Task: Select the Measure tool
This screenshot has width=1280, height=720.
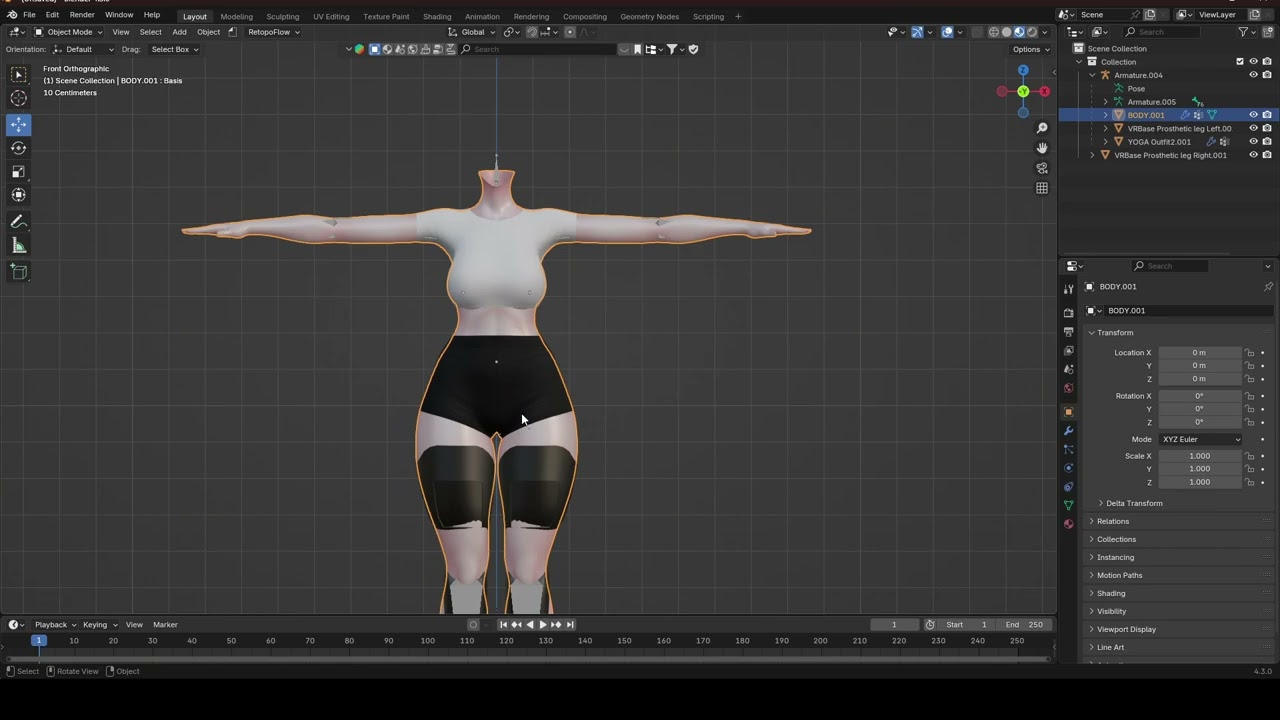Action: tap(19, 246)
